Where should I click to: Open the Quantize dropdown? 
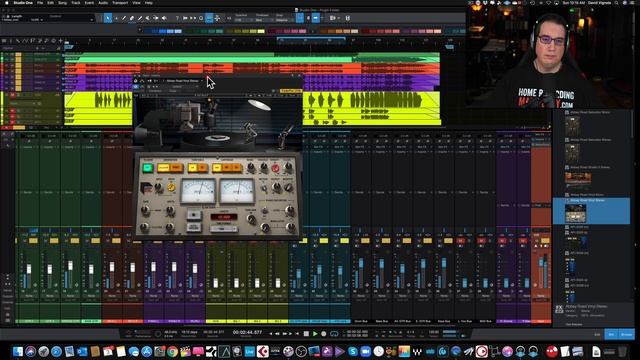click(x=244, y=20)
